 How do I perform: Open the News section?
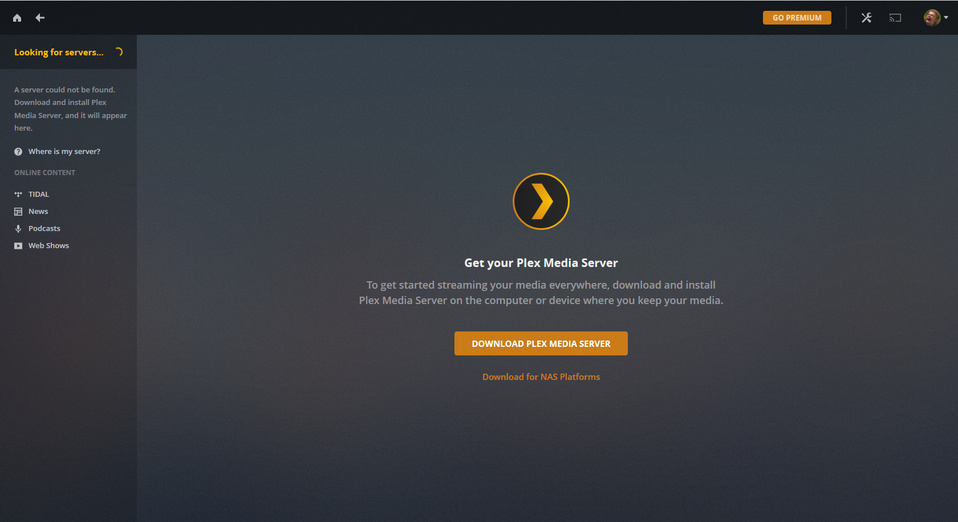tap(38, 211)
